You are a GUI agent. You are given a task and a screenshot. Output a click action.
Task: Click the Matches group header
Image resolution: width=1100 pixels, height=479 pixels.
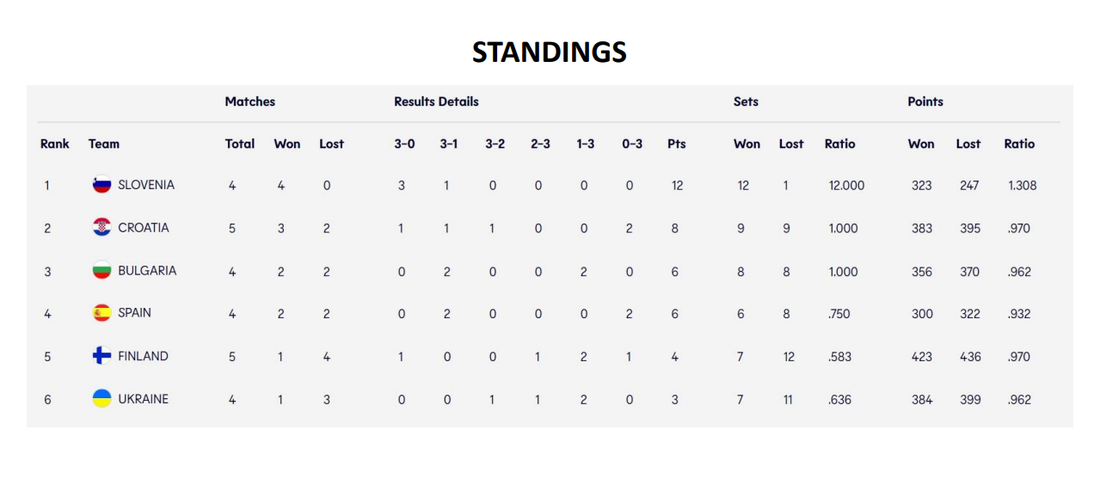[250, 102]
